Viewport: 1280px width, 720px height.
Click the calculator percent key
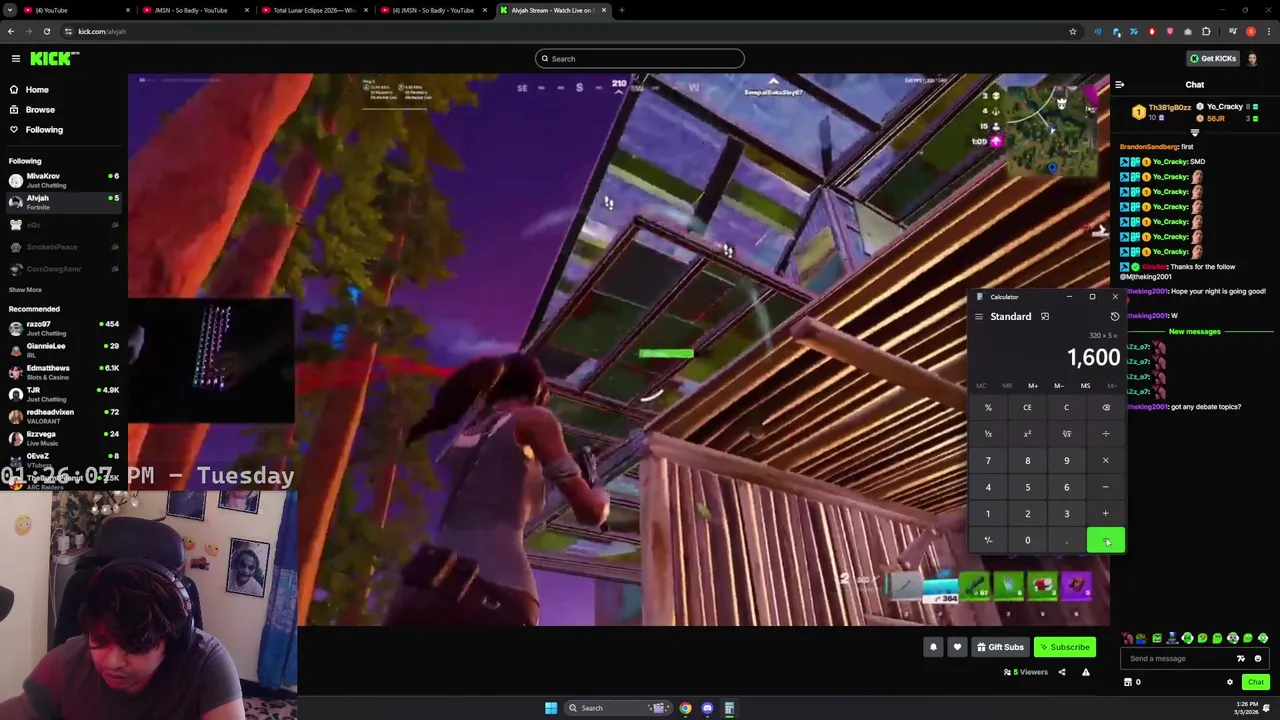(988, 407)
